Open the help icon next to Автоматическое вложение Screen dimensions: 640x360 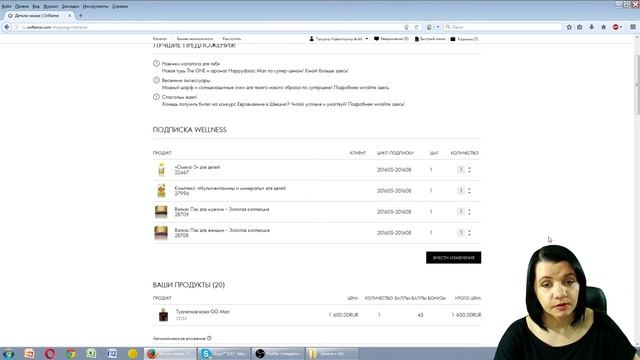pyautogui.click(x=209, y=338)
